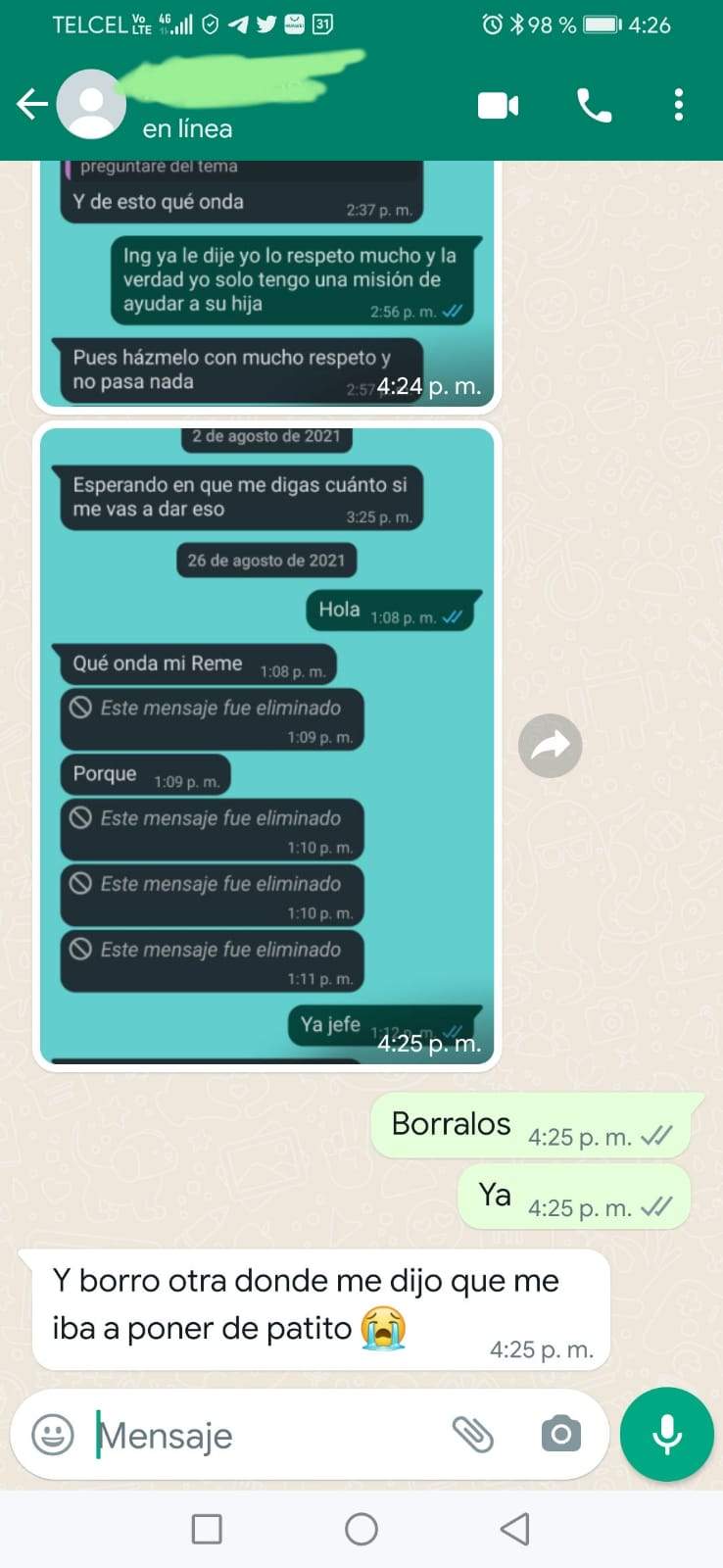Tap the Android back triangle button
This screenshot has width=723, height=1568.
tap(515, 1529)
